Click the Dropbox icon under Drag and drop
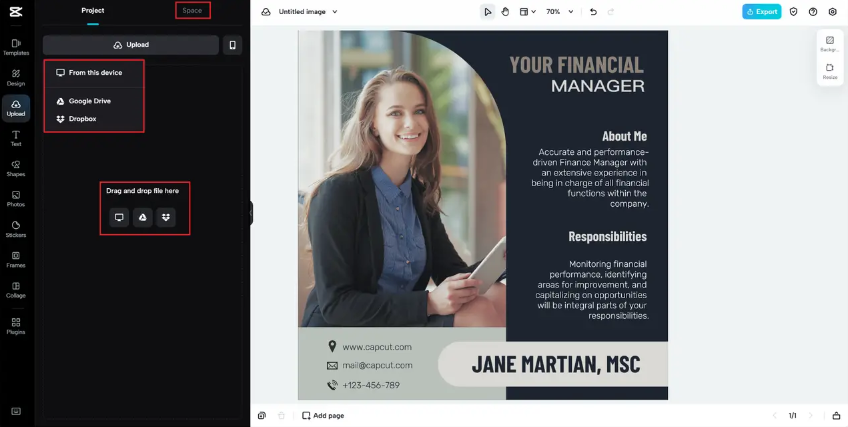848x427 pixels. (166, 217)
